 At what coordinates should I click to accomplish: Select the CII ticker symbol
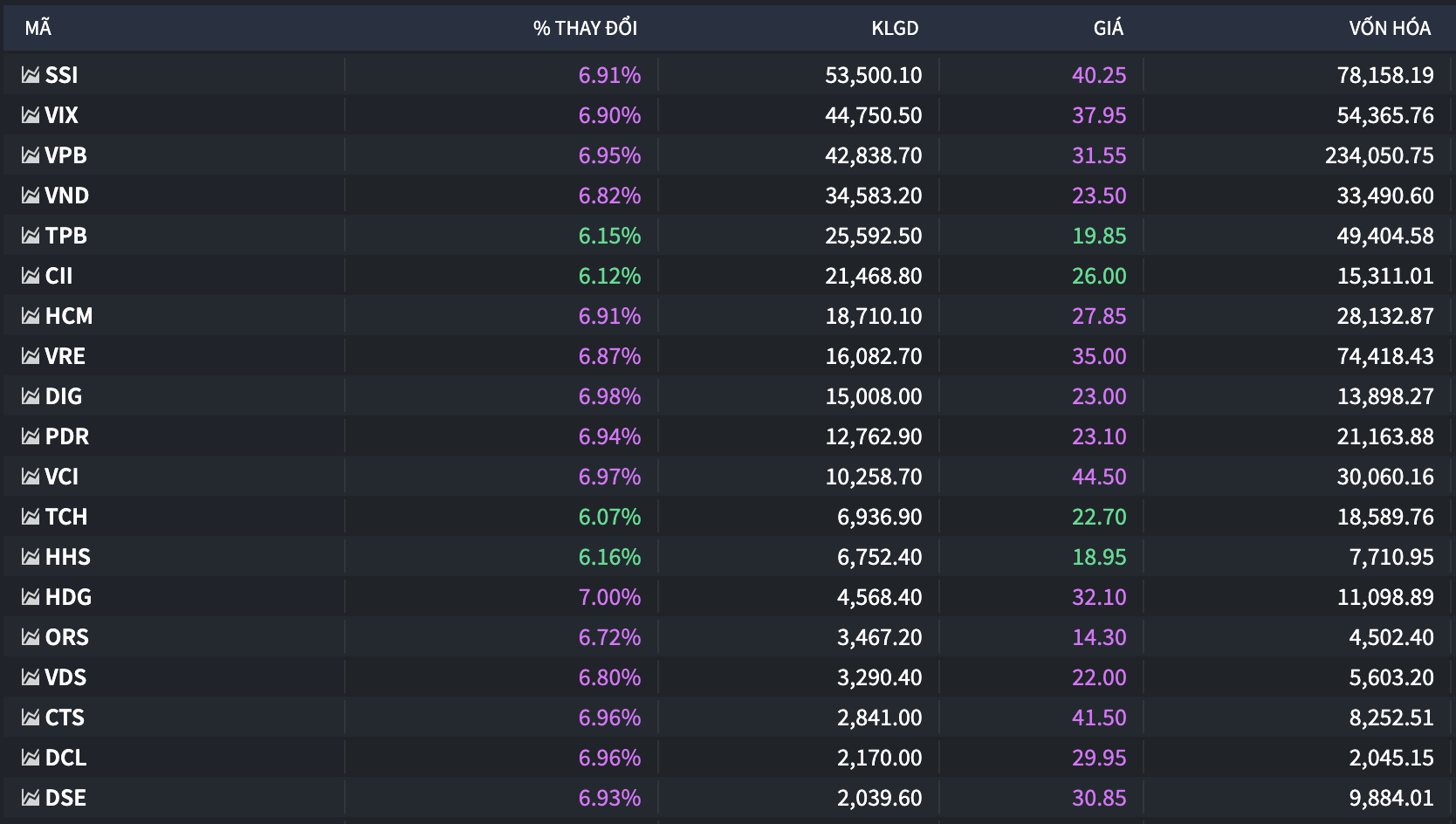pyautogui.click(x=59, y=276)
